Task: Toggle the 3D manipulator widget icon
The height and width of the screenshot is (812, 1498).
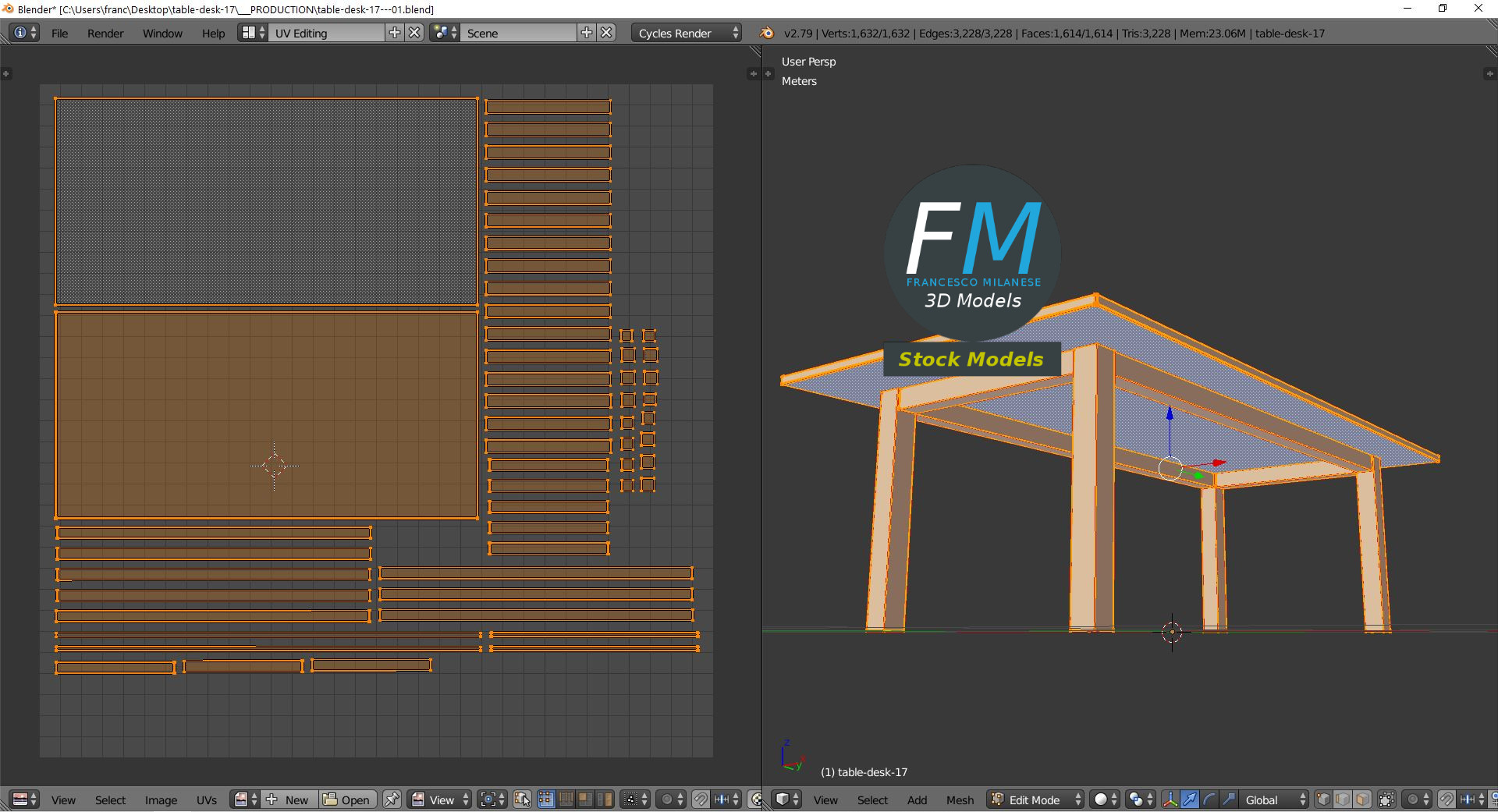Action: tap(1170, 800)
